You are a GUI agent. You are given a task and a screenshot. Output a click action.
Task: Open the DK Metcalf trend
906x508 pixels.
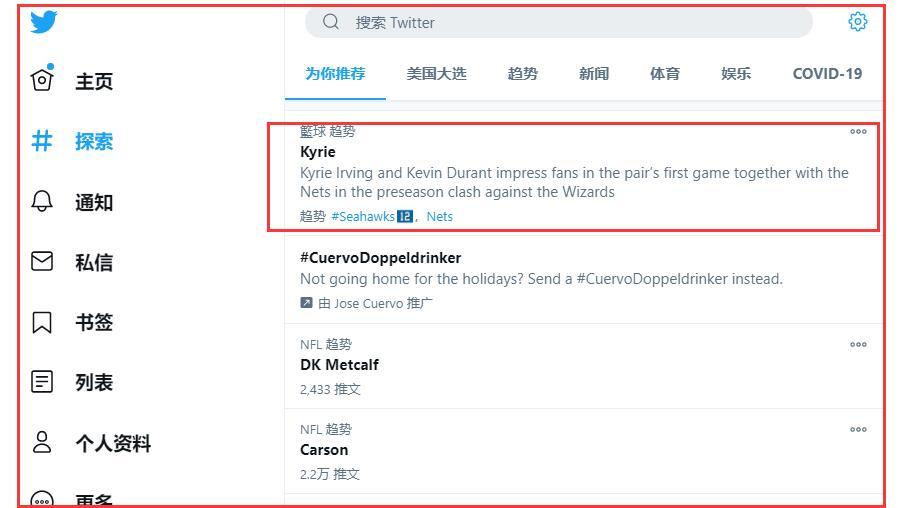tap(339, 365)
